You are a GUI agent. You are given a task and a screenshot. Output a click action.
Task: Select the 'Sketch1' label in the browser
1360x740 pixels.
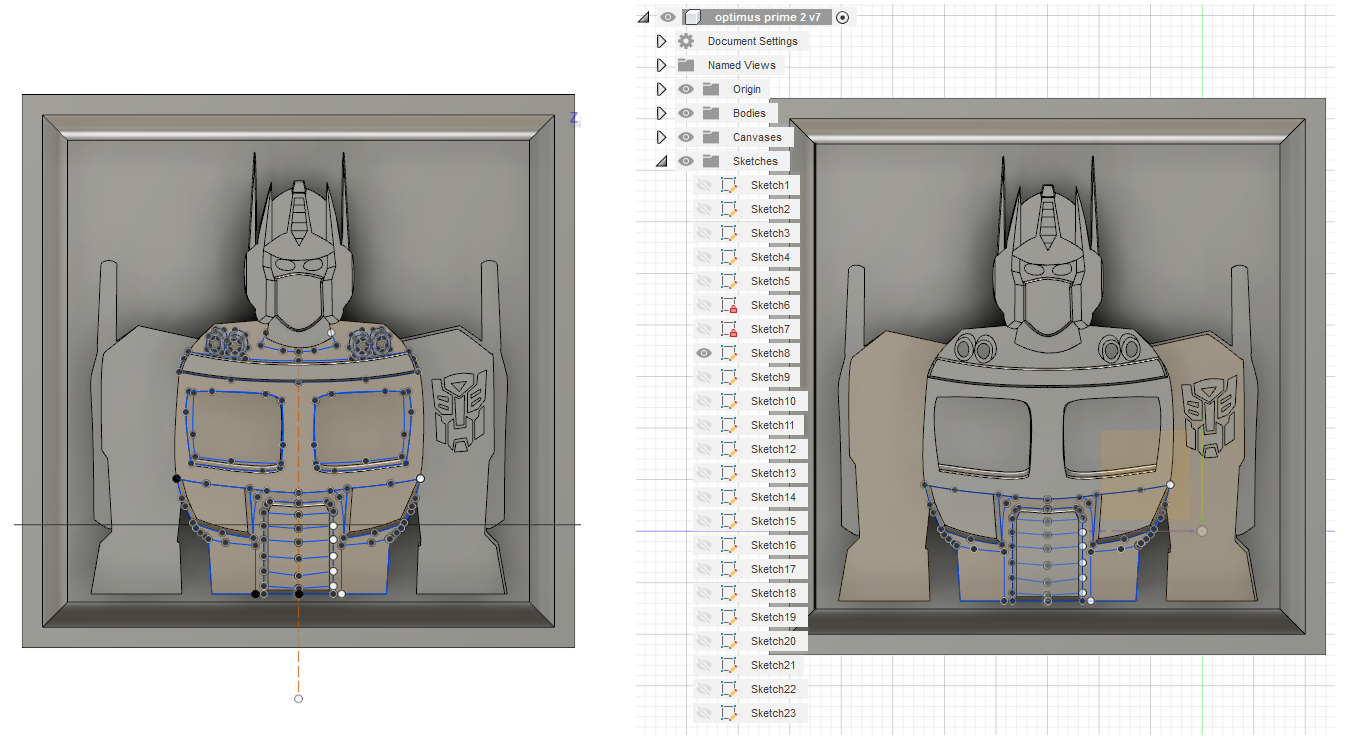click(x=770, y=185)
